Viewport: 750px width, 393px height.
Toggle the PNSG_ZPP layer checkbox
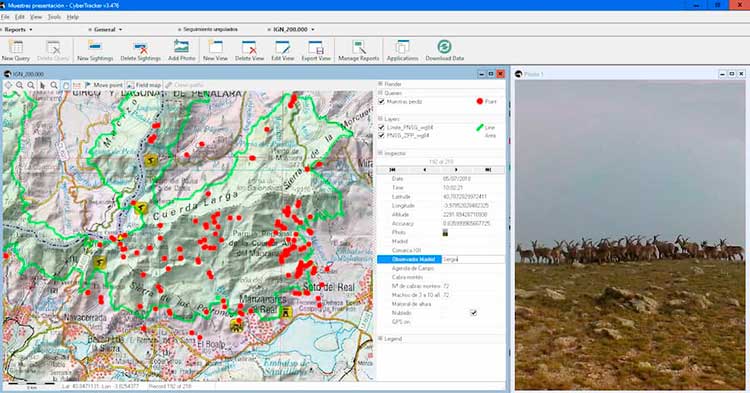pyautogui.click(x=381, y=136)
